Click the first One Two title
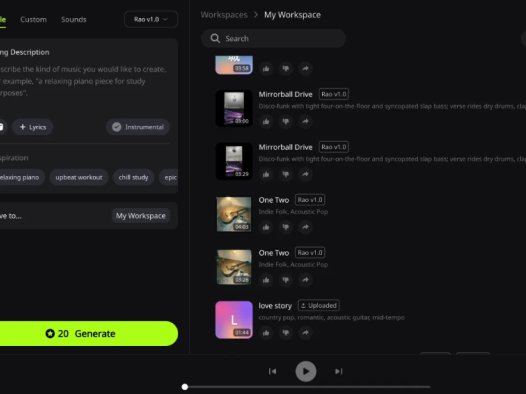Screen dimensions: 526x394 274,200
